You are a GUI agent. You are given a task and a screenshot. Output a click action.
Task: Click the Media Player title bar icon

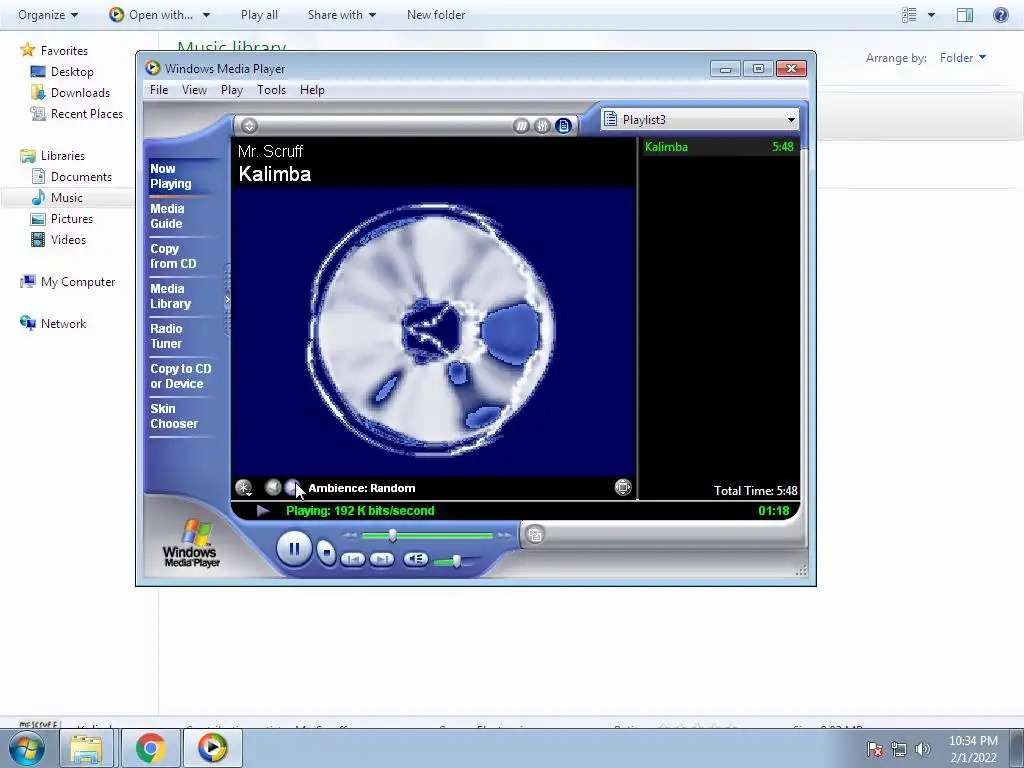point(152,68)
